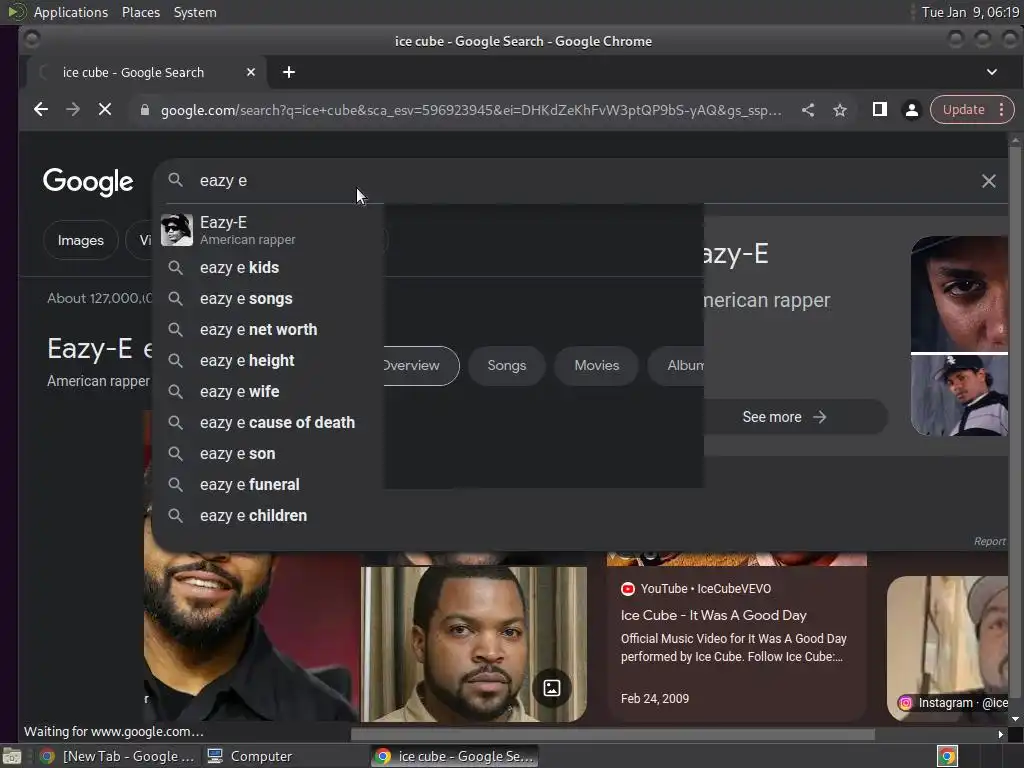This screenshot has width=1024, height=768.
Task: Choose suggestion 'eazy e children'
Action: [x=268, y=516]
